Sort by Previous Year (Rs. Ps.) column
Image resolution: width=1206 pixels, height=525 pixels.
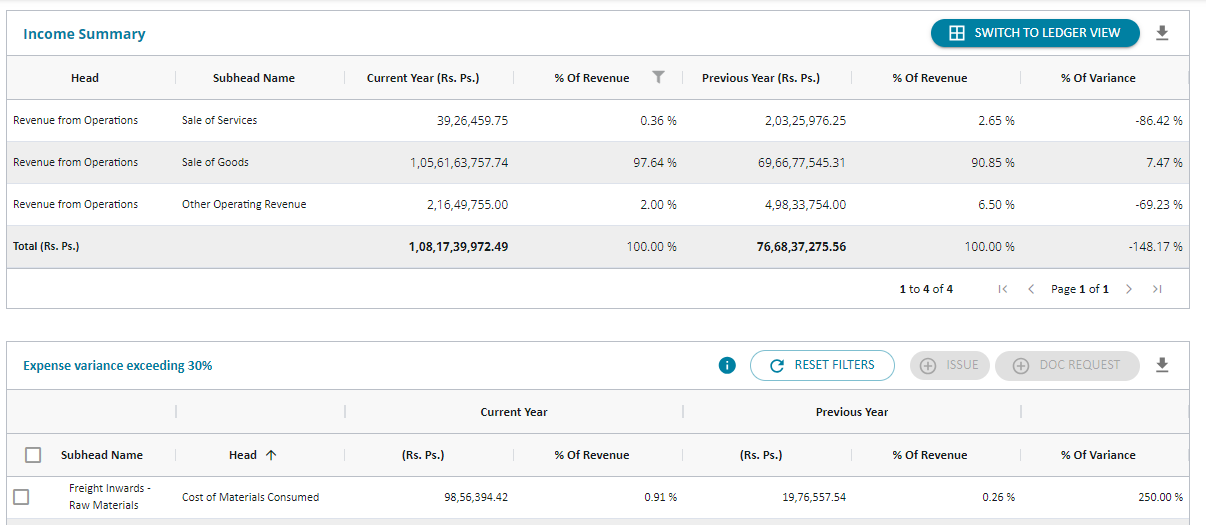[x=760, y=78]
